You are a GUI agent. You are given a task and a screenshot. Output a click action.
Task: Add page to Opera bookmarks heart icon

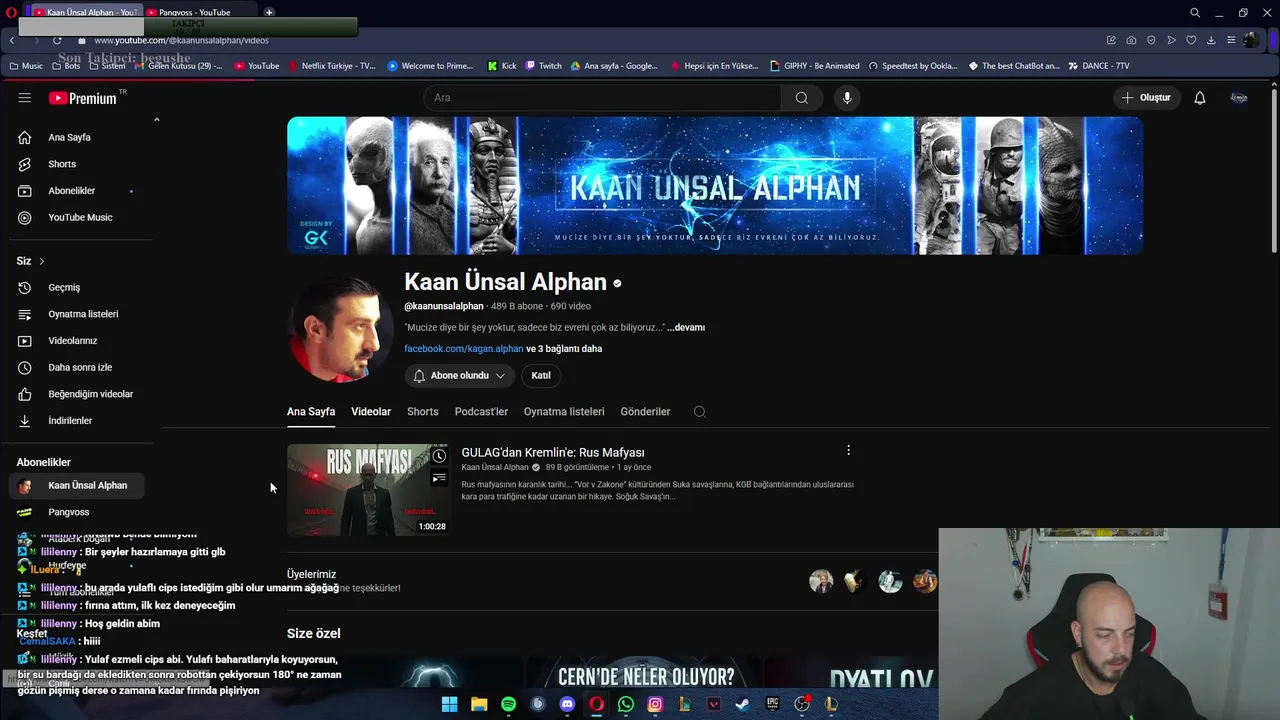click(x=1191, y=40)
